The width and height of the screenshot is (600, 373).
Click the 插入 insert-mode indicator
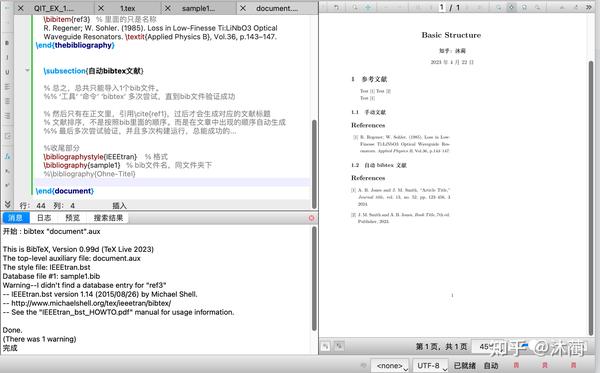[119, 205]
